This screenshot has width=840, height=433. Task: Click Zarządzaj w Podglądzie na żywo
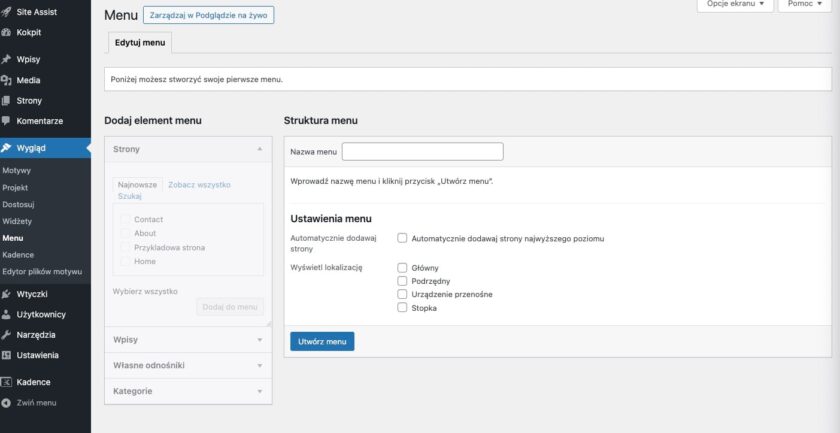[x=208, y=16]
